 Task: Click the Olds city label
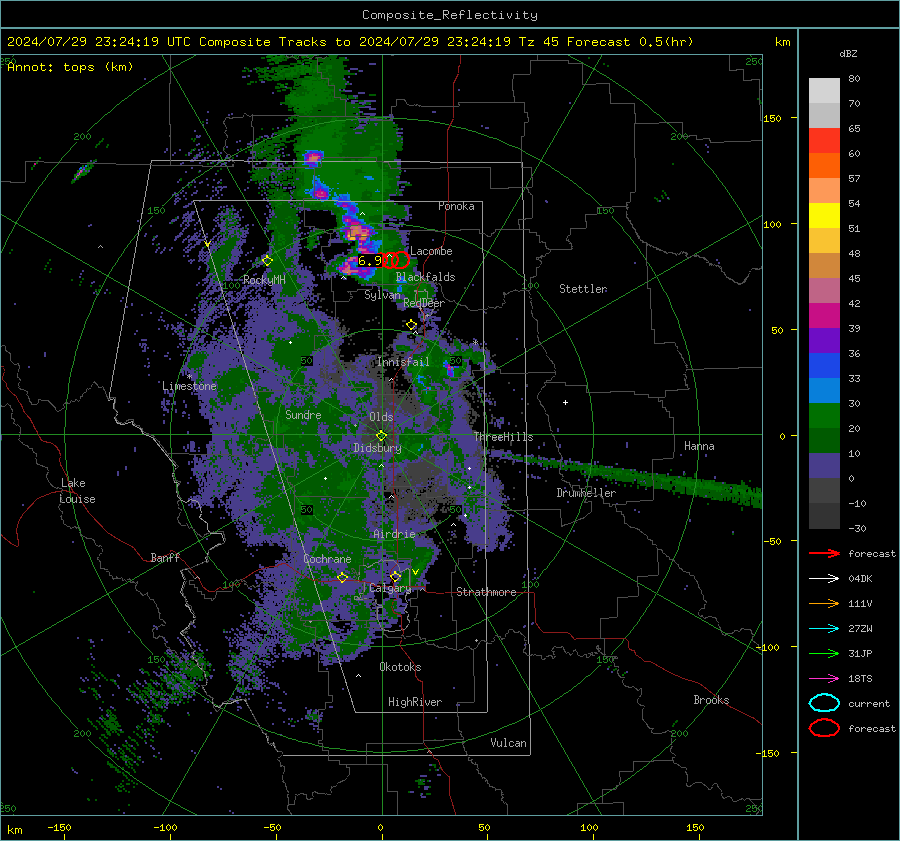click(381, 417)
